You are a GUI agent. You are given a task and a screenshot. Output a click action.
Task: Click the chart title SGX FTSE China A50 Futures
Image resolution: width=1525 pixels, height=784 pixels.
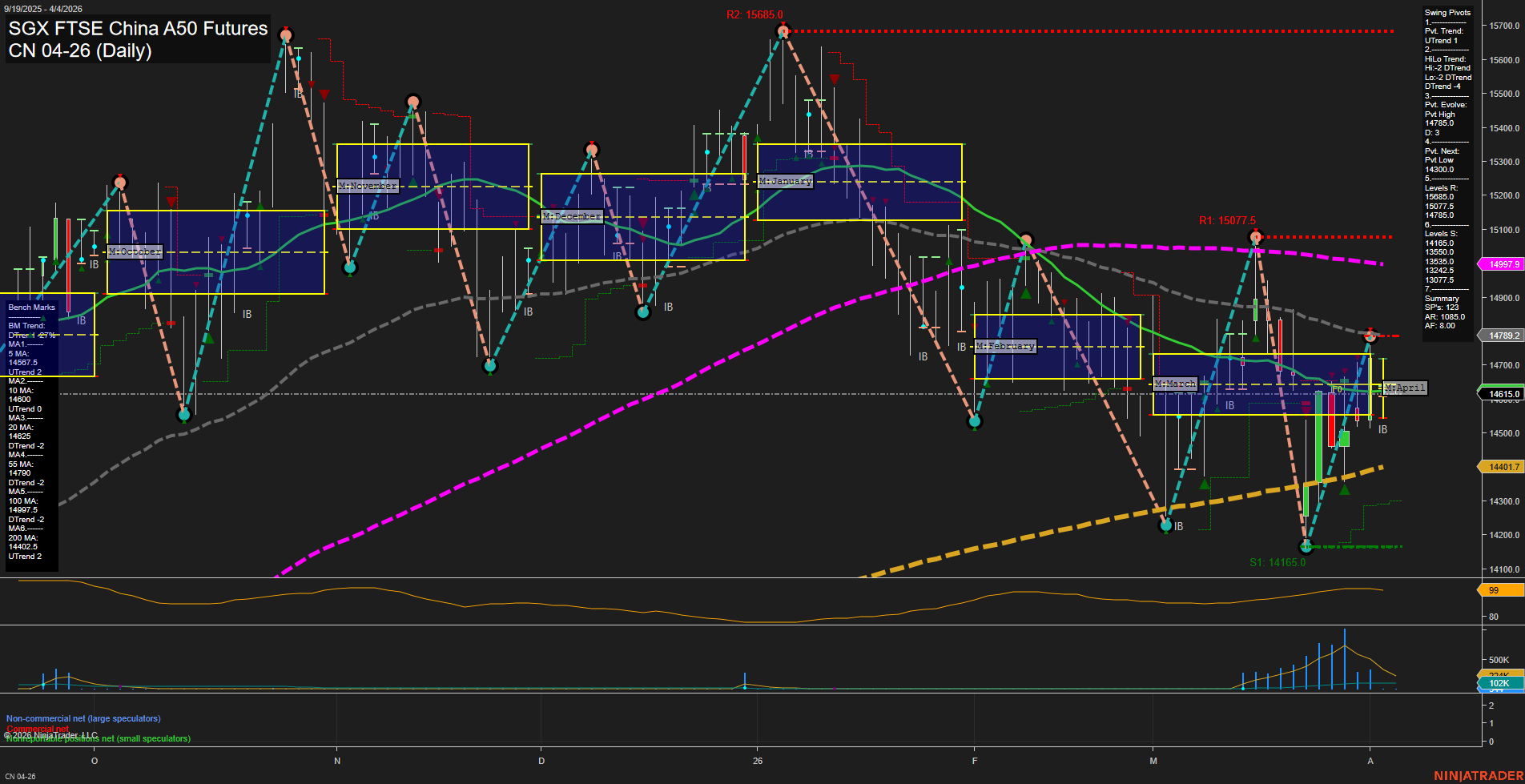point(136,28)
